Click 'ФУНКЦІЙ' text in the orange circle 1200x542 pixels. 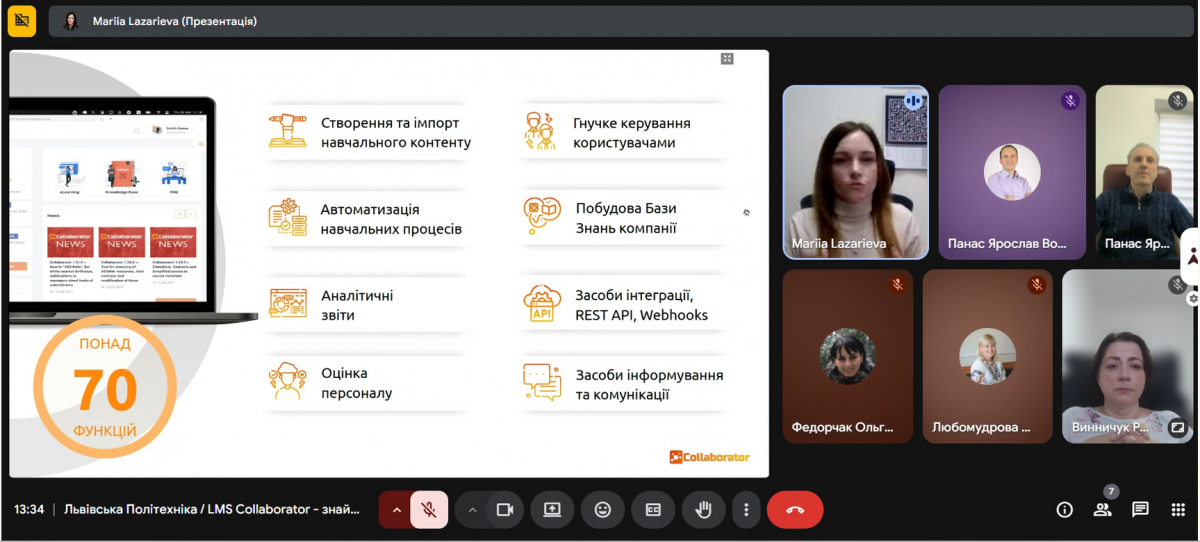105,432
